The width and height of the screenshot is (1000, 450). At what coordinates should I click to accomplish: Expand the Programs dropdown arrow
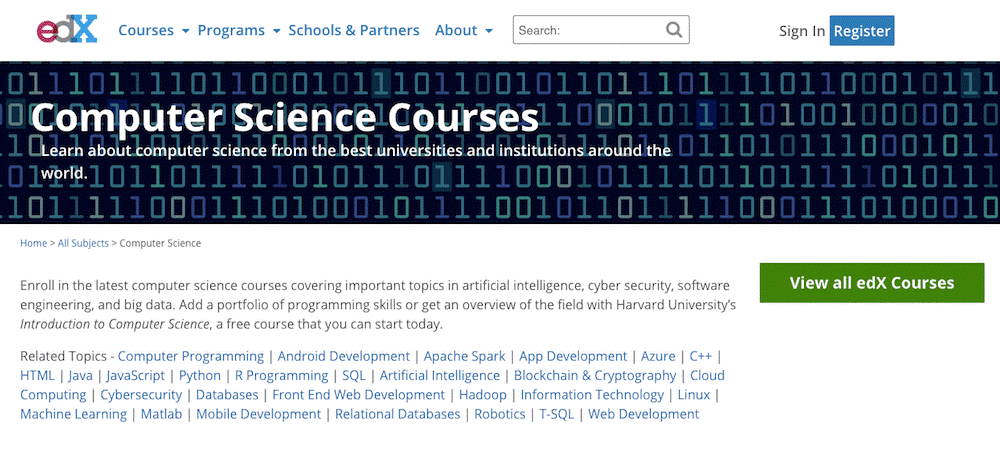click(276, 31)
